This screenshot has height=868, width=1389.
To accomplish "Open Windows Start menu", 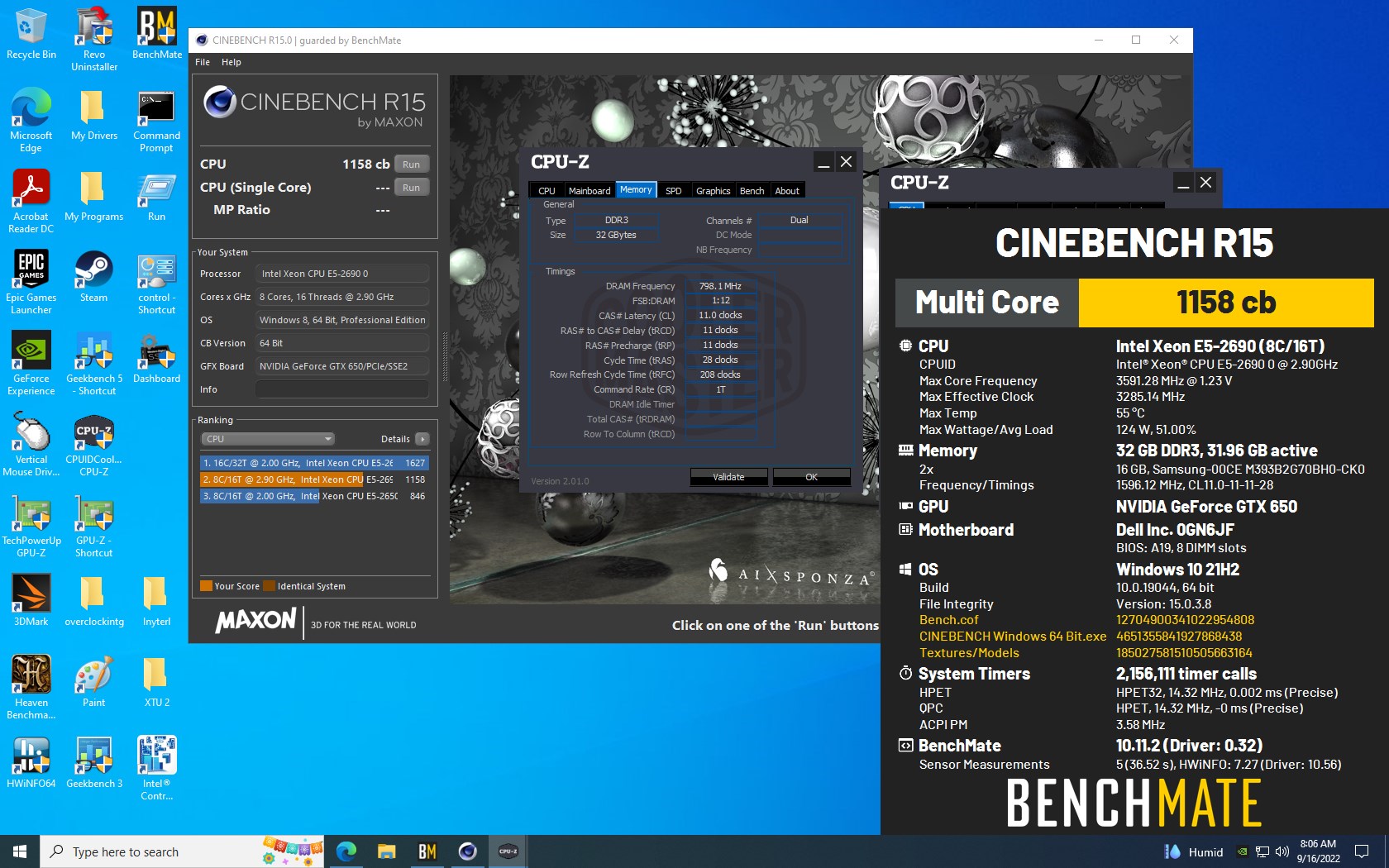I will pyautogui.click(x=20, y=851).
